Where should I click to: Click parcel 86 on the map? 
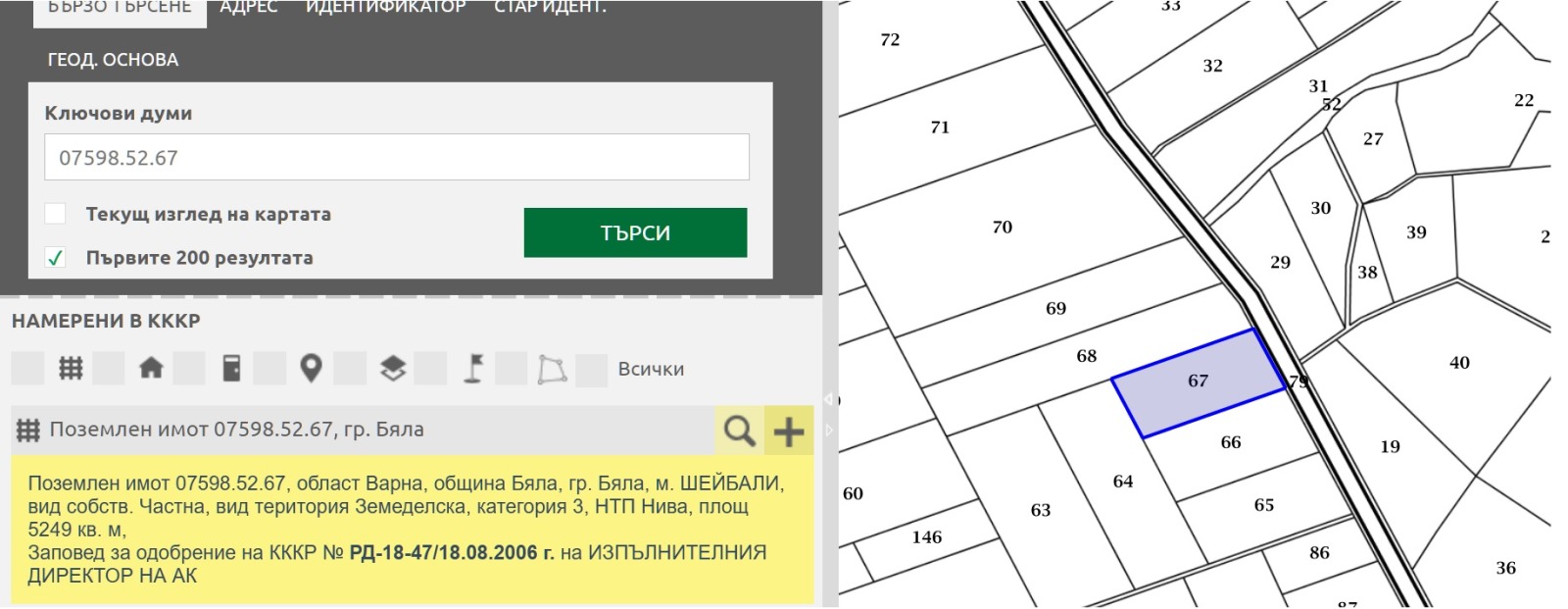[1319, 553]
